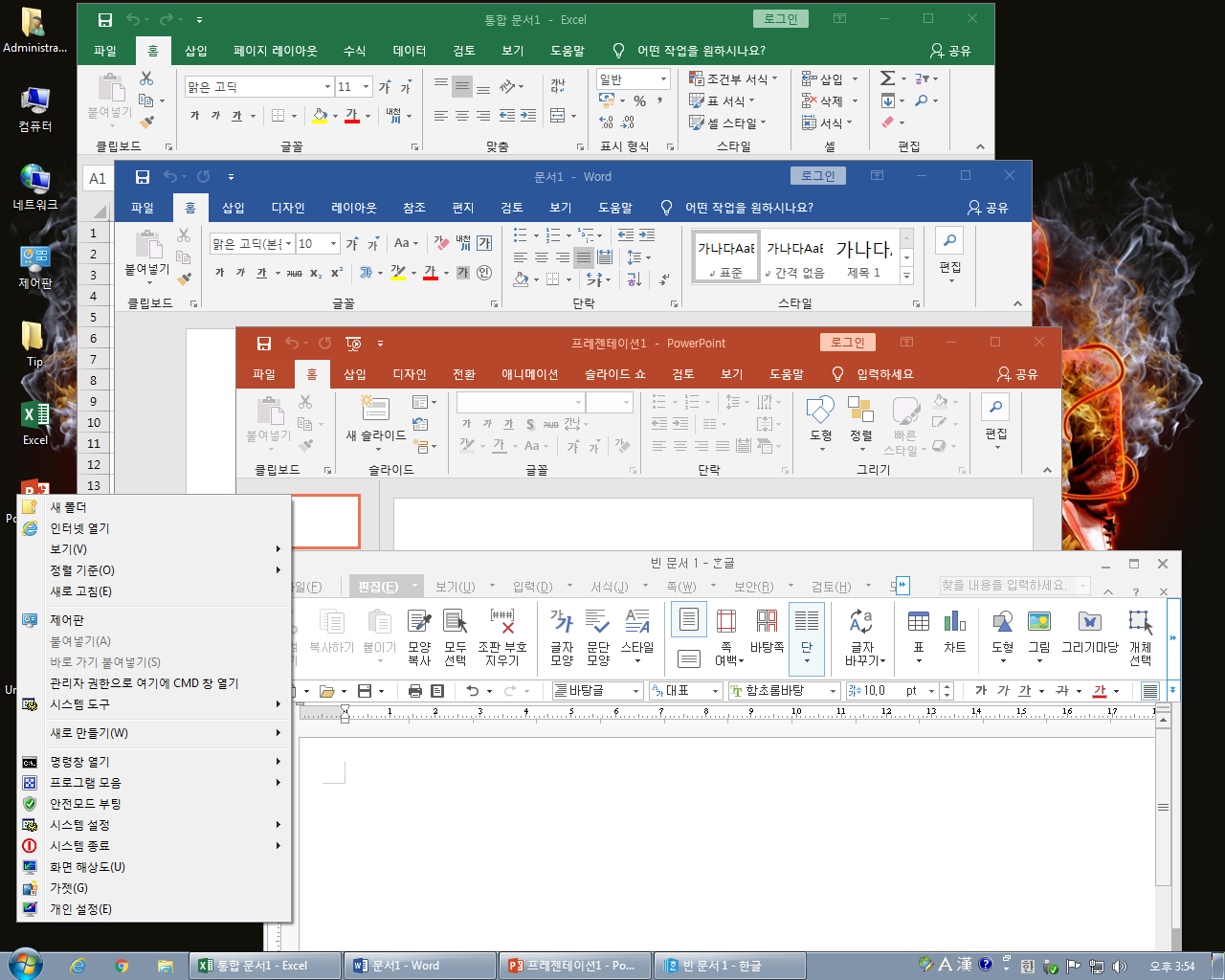Click the 개체 선택 icon in Hangul
This screenshot has width=1225, height=980.
[1141, 636]
